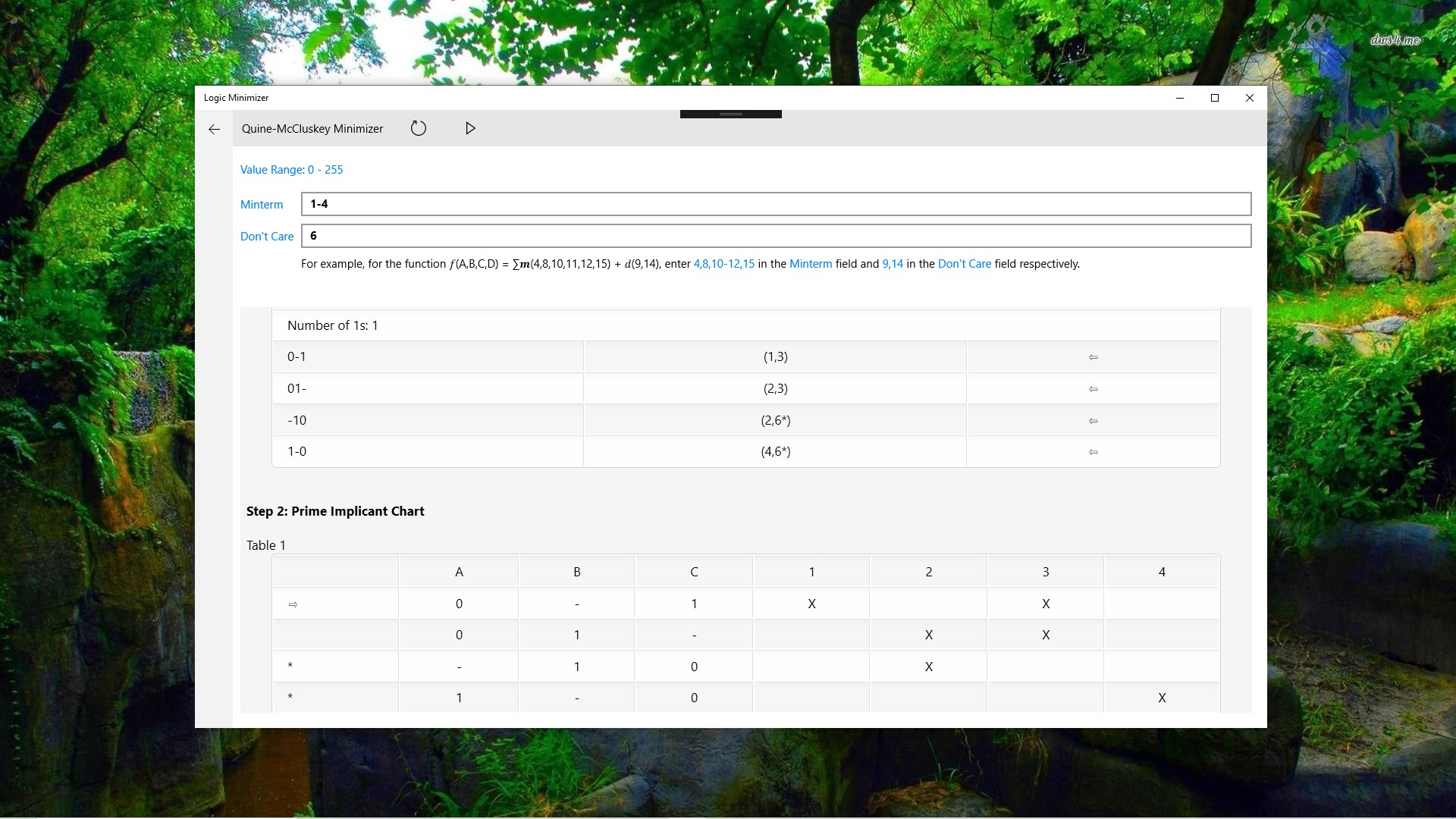Click the Value Range 0 - 255 label
The image size is (1456, 819).
291,170
